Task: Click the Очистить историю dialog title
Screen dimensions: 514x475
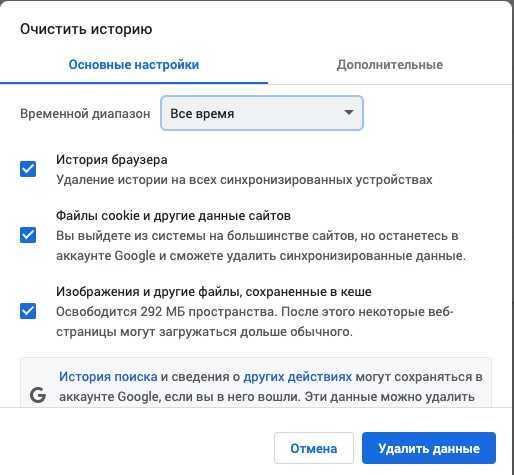Action: pos(86,29)
